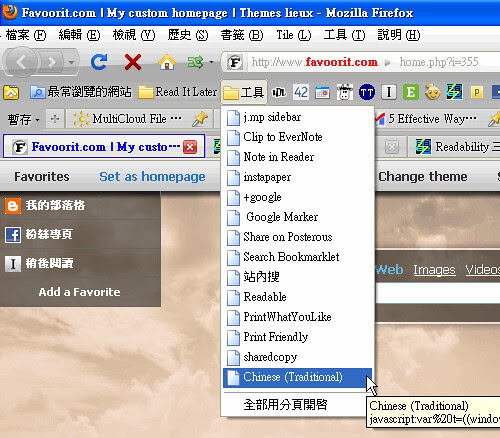Image resolution: width=500 pixels, height=438 pixels.
Task: Open the 檔案 (F) menu
Action: [26, 35]
